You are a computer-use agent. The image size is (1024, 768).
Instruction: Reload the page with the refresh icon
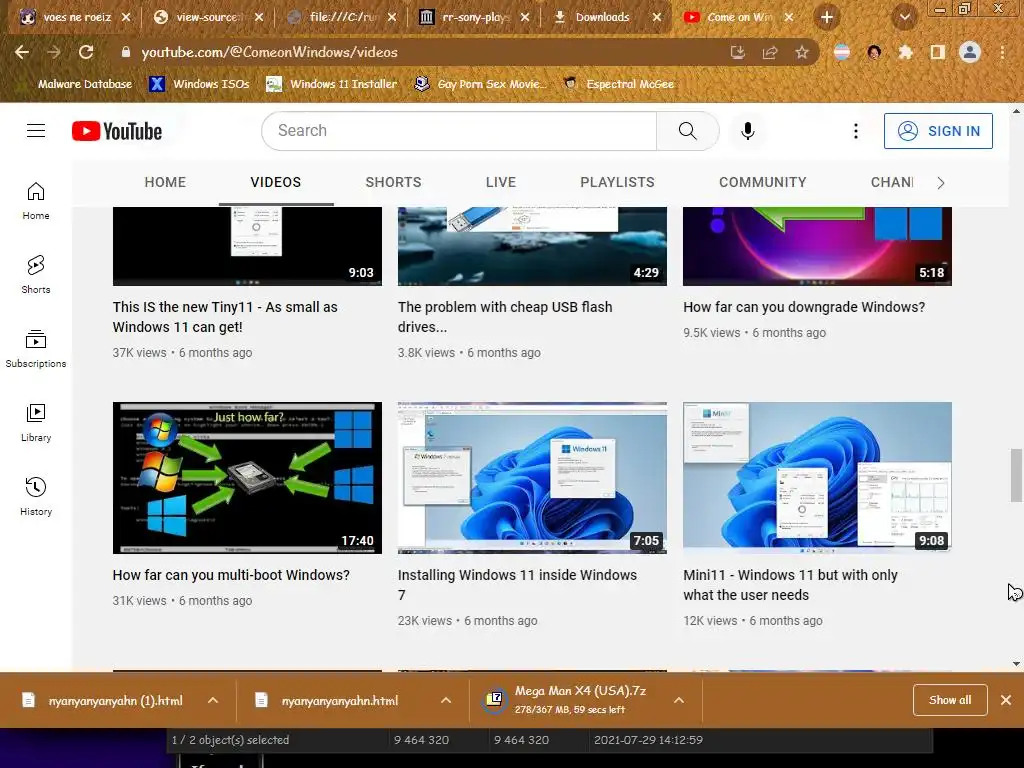point(86,52)
